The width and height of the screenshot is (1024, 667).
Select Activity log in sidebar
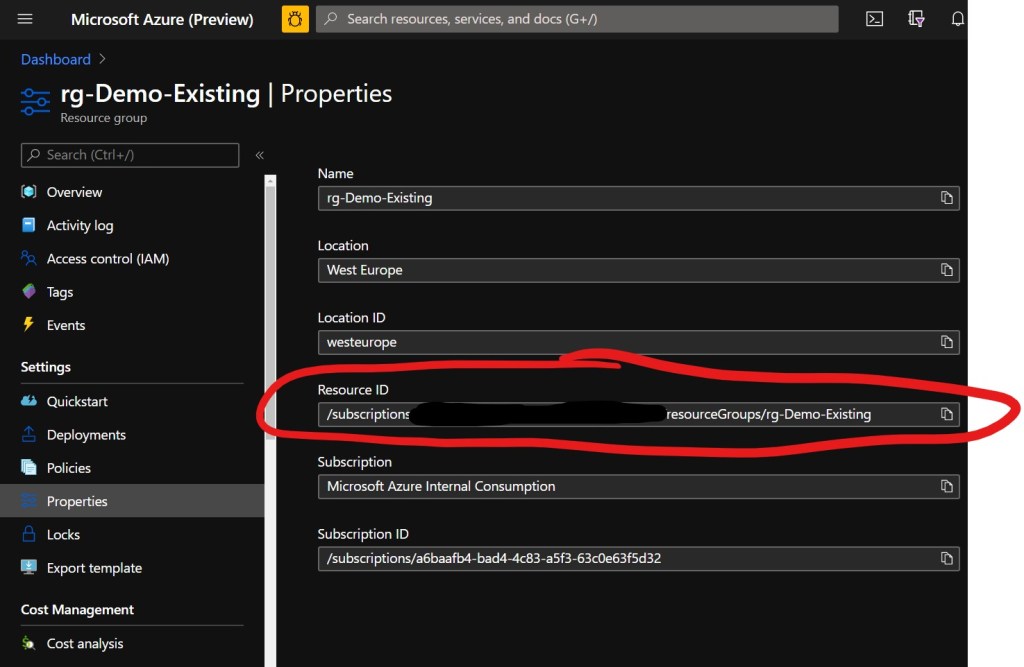(79, 226)
